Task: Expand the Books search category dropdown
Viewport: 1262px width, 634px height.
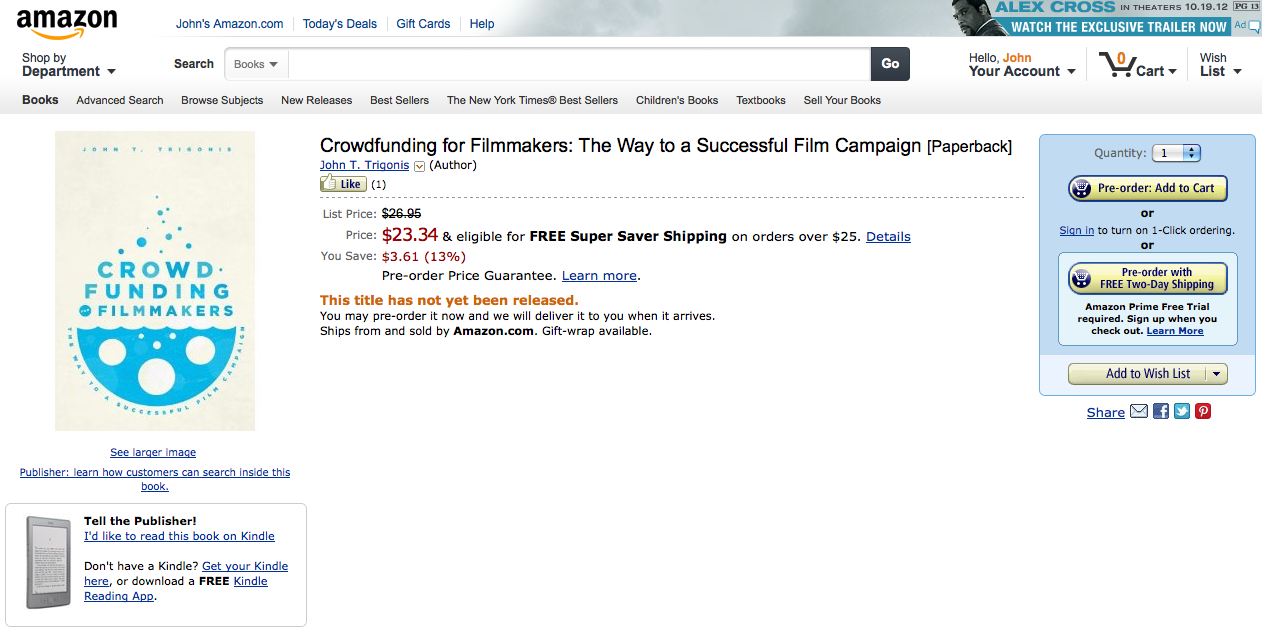Action: point(256,64)
